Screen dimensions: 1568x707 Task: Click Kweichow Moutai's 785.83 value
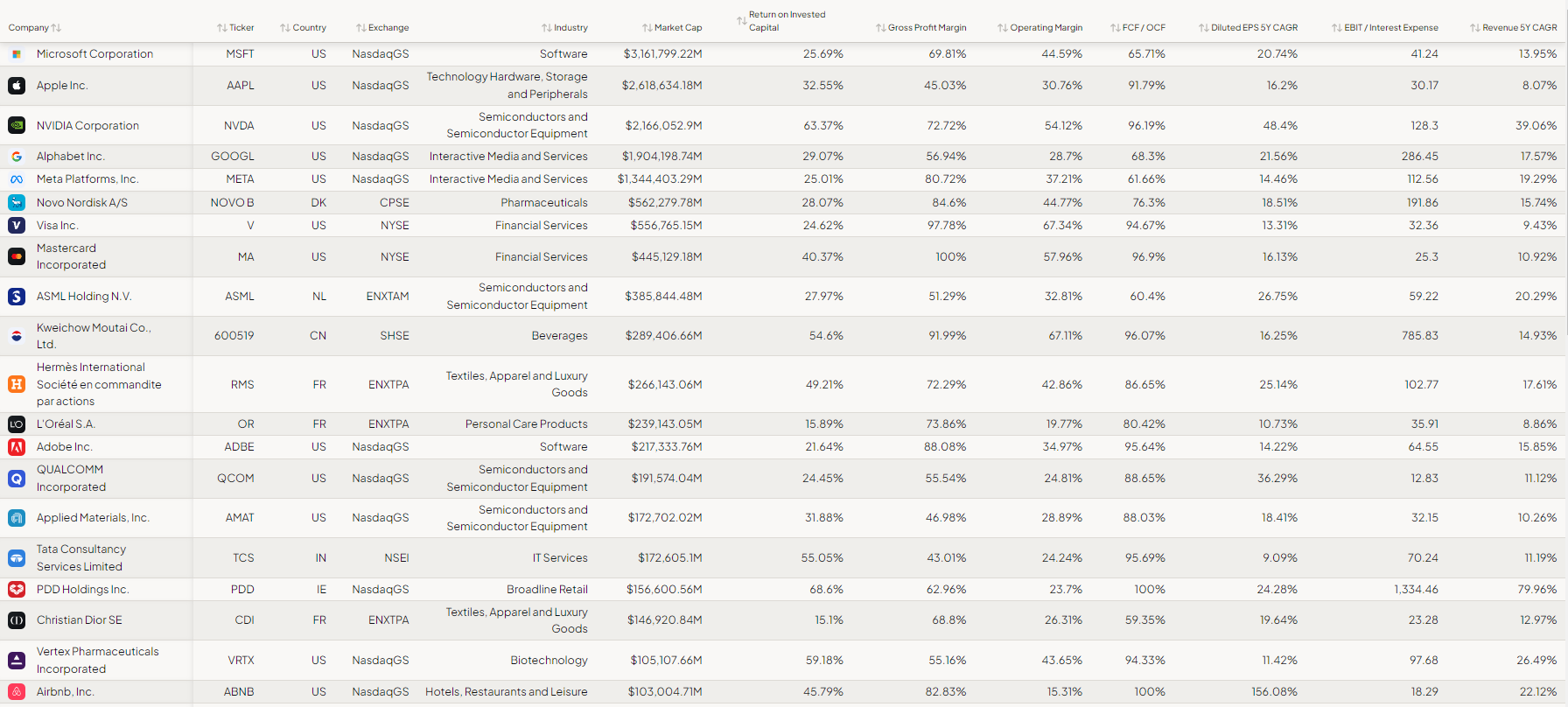1420,336
